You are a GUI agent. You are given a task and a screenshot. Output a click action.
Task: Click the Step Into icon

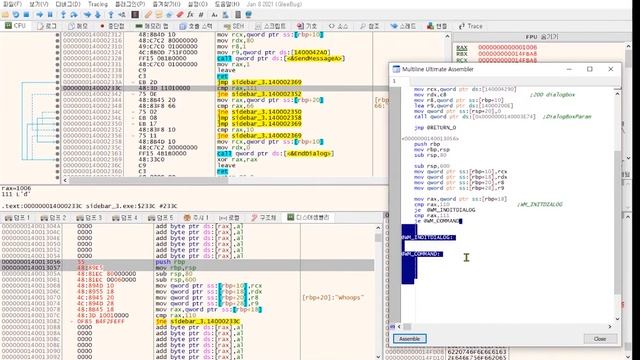(x=63, y=15)
